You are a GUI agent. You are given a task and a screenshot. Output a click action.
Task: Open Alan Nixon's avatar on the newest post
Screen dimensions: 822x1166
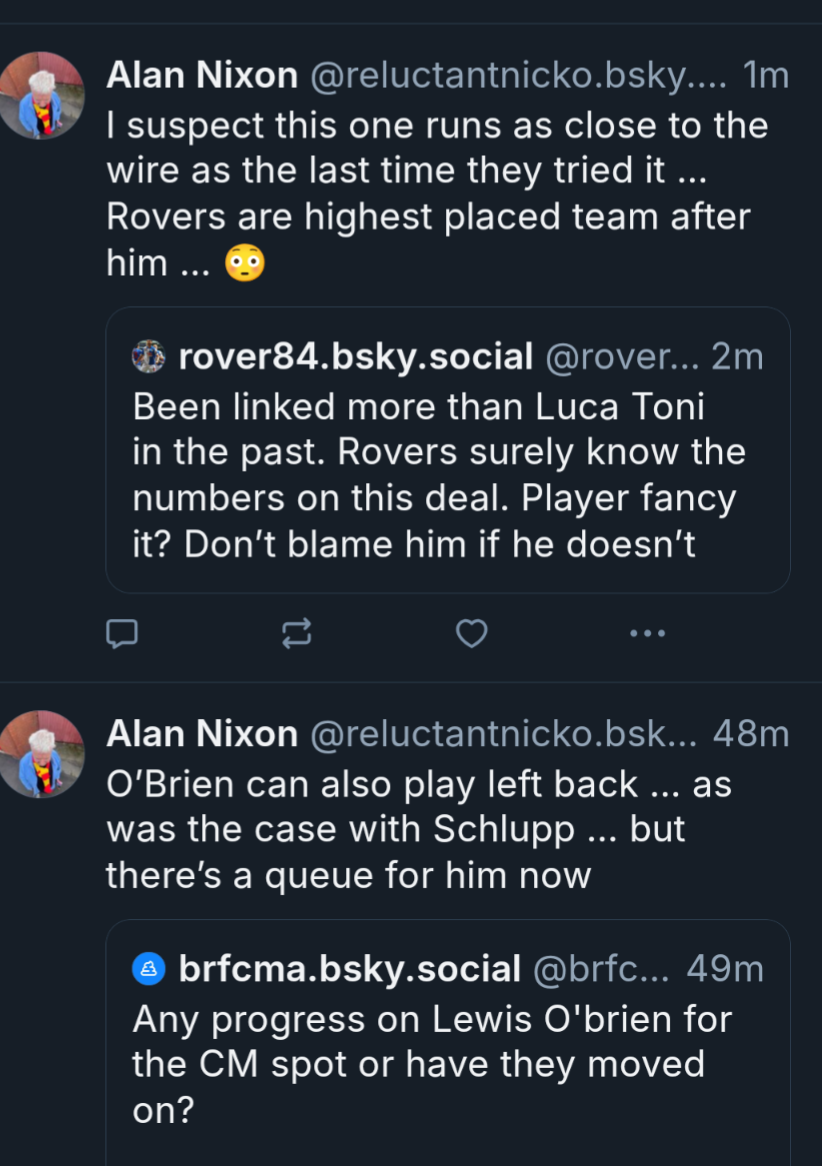pos(42,94)
